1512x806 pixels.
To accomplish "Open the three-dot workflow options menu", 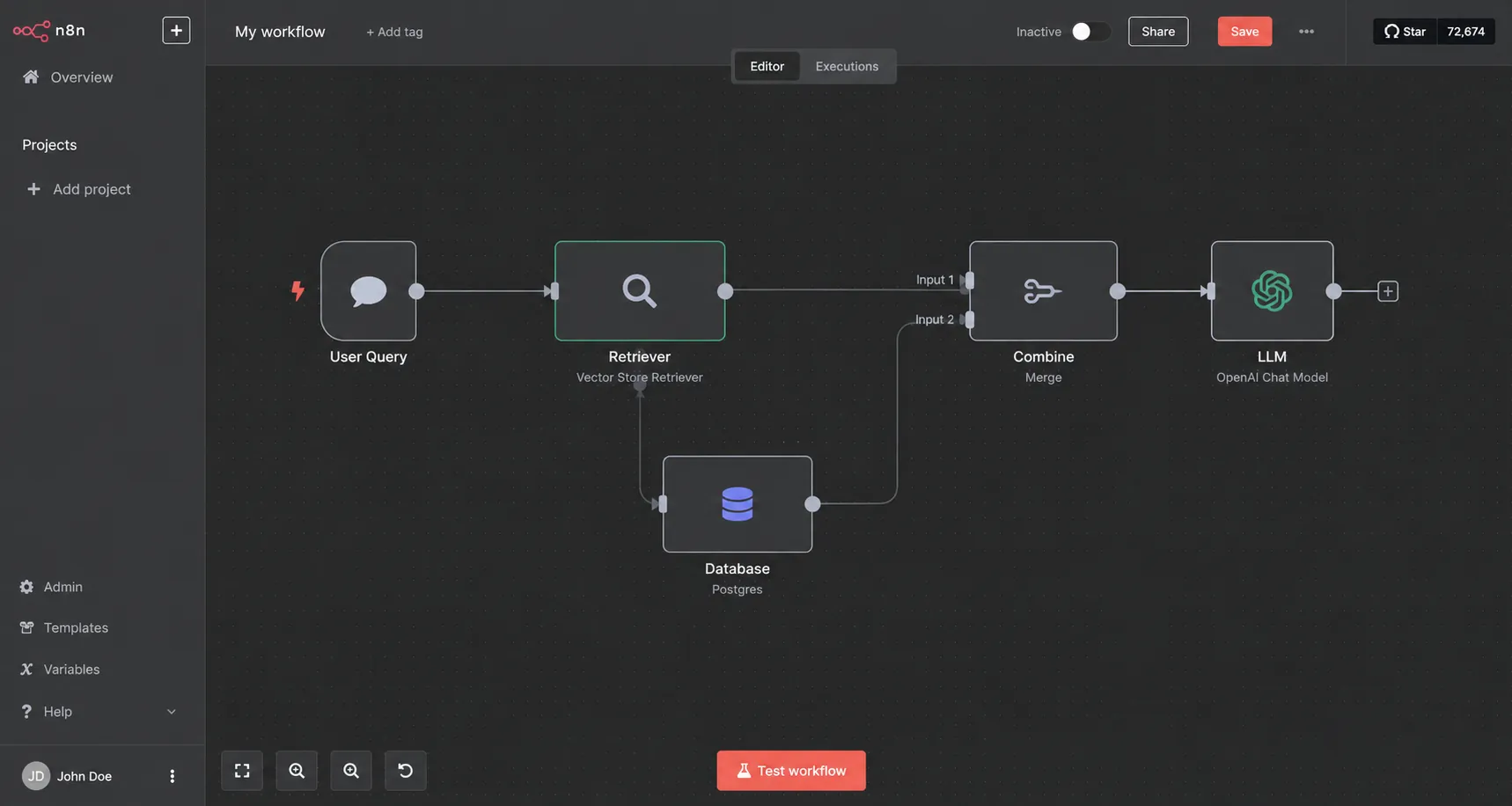I will click(1306, 32).
